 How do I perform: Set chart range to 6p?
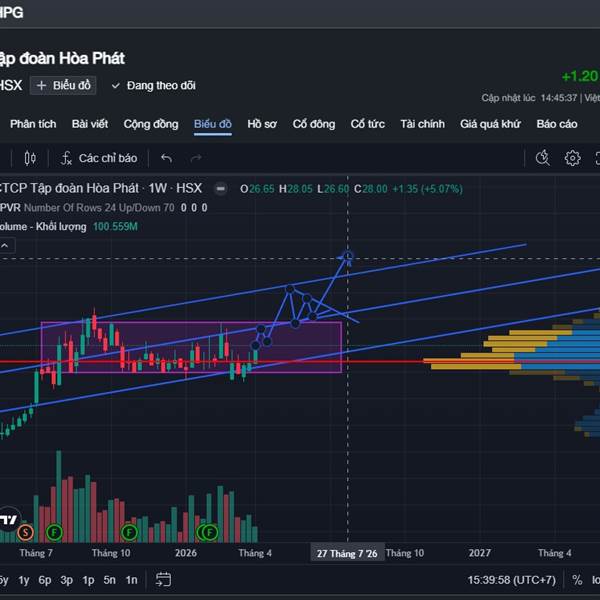click(x=45, y=580)
